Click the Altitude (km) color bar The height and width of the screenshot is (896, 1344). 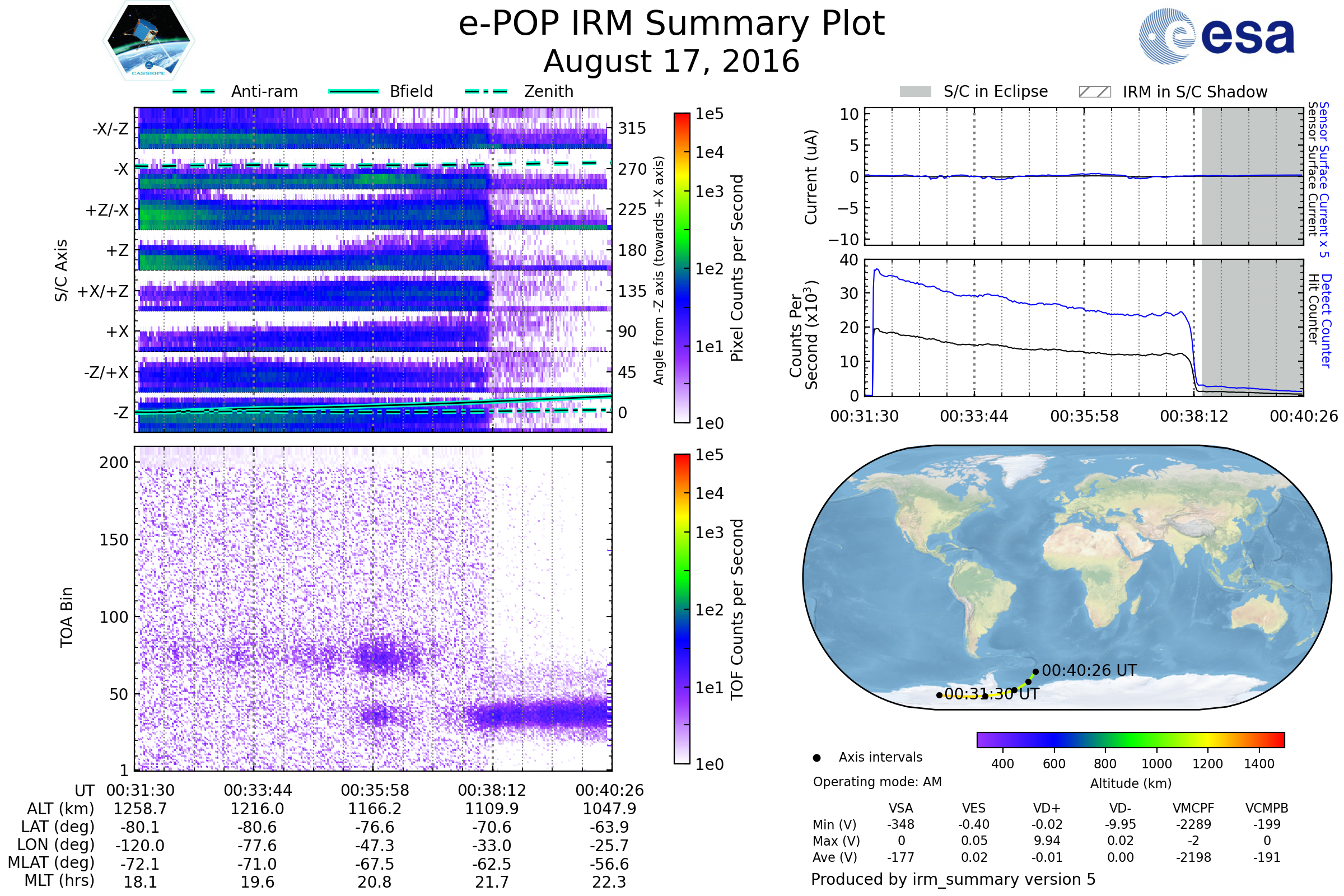pos(1130,739)
